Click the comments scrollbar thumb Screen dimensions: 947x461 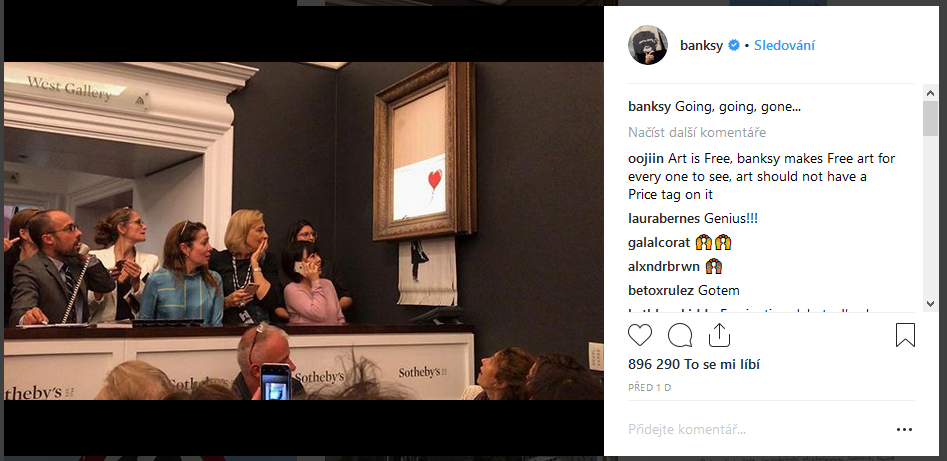(930, 118)
